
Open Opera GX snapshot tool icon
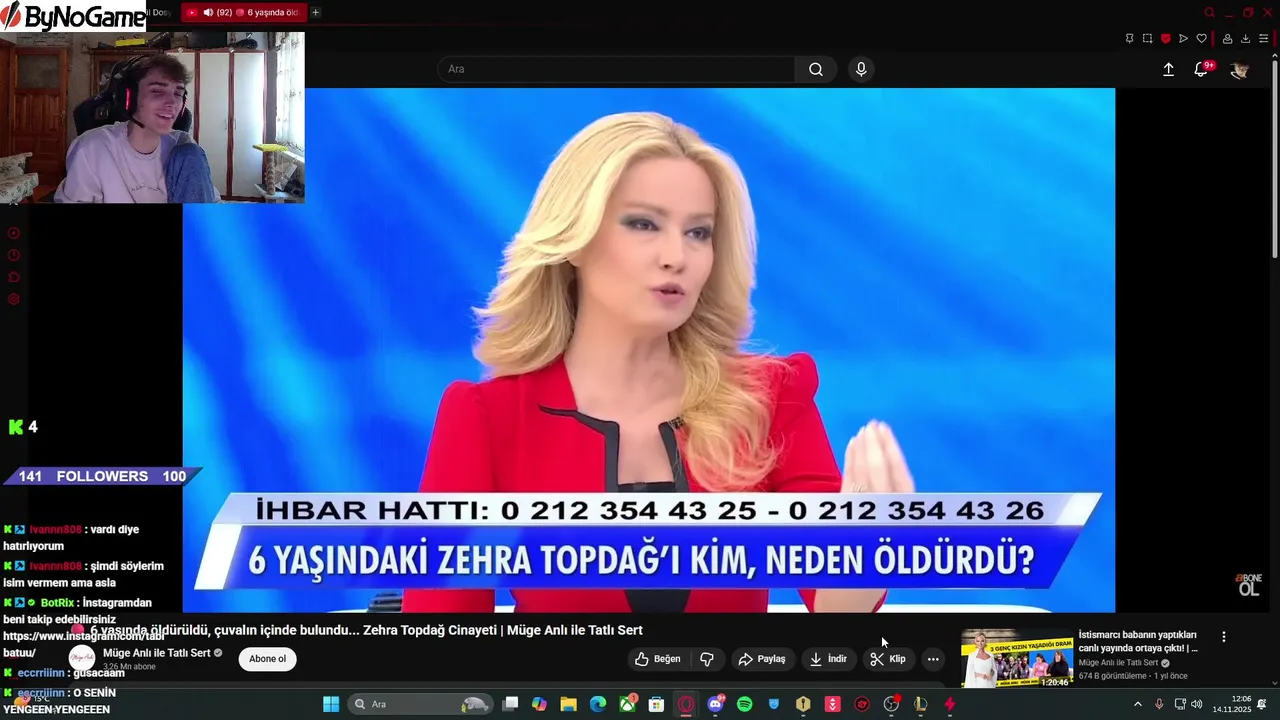(1147, 39)
